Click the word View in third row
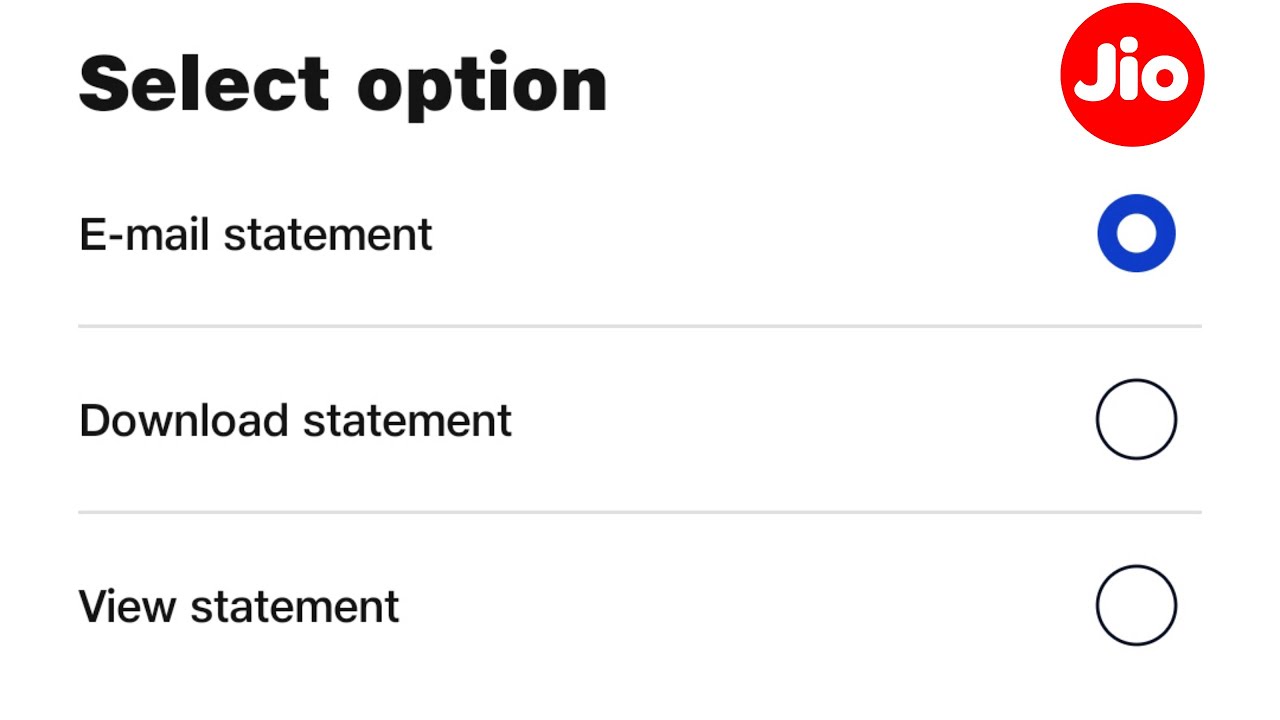The image size is (1280, 720). [x=127, y=607]
